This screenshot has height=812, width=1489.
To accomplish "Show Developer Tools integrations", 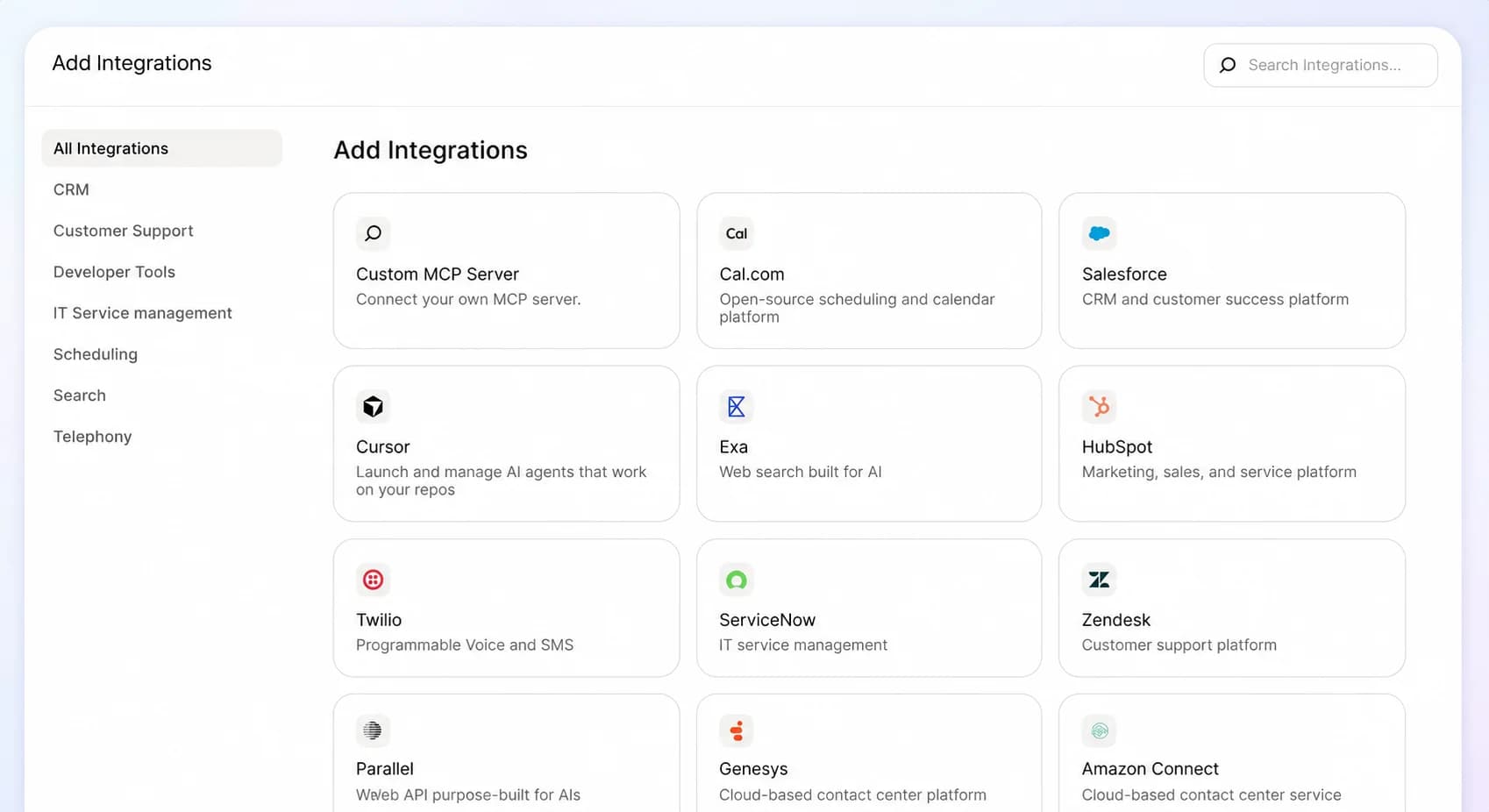I will [114, 272].
